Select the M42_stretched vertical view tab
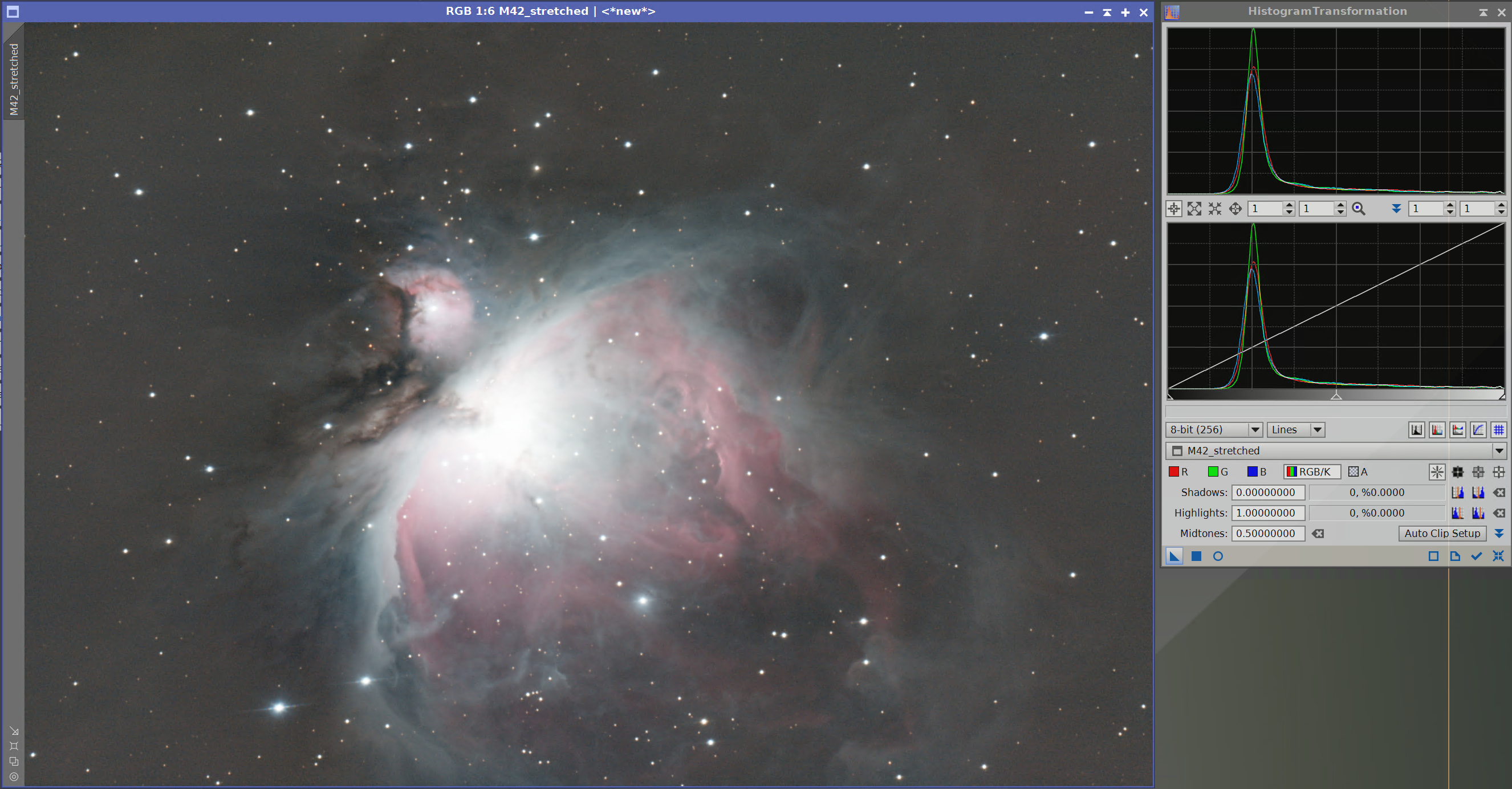 [14, 79]
